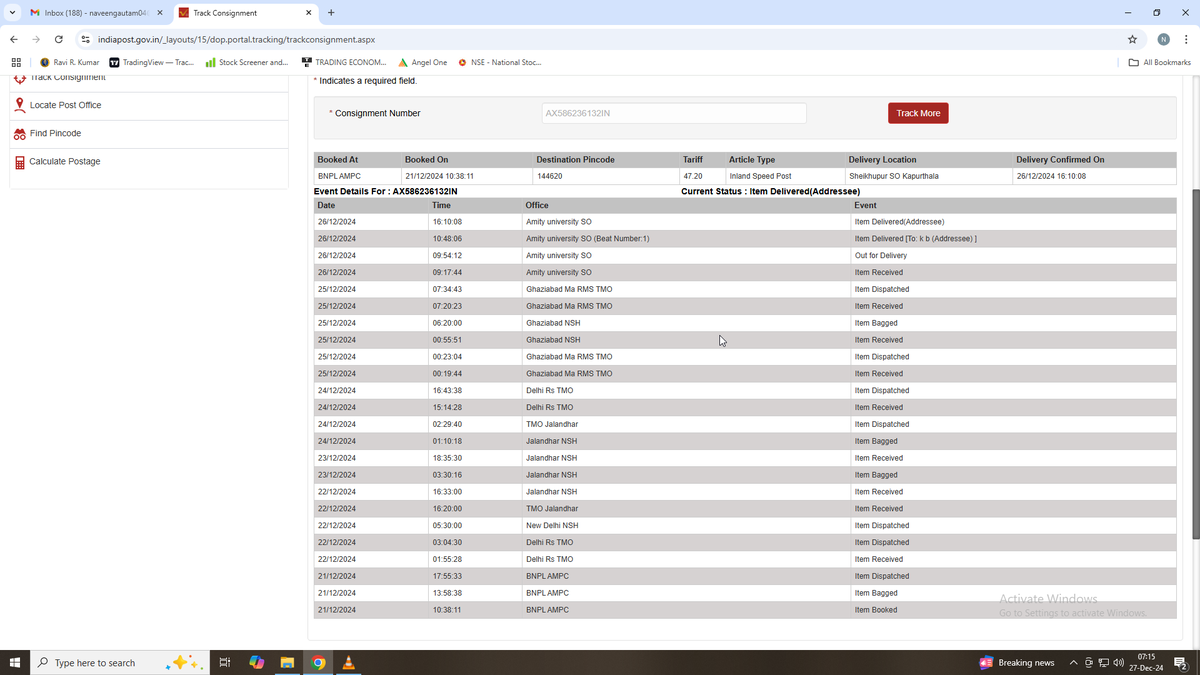Open the network status icon
This screenshot has width=1200, height=675.
[1103, 663]
